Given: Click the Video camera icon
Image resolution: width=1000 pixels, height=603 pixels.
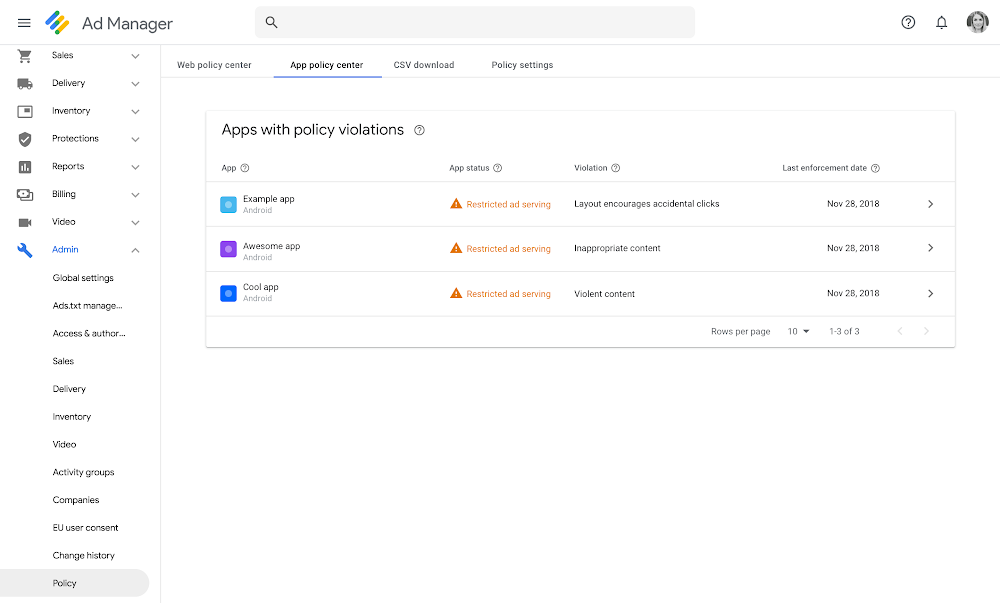Looking at the screenshot, I should click(24, 222).
